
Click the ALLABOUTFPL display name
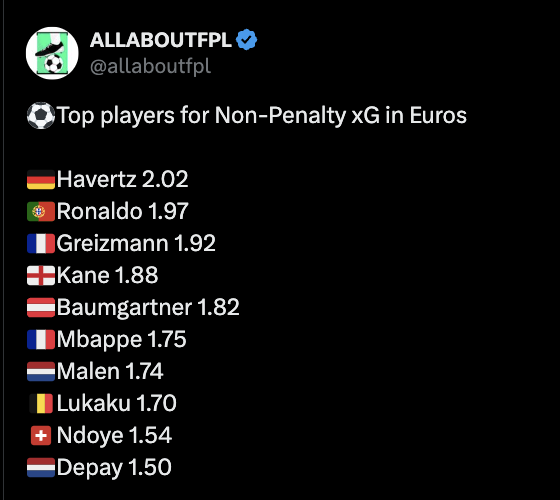161,40
